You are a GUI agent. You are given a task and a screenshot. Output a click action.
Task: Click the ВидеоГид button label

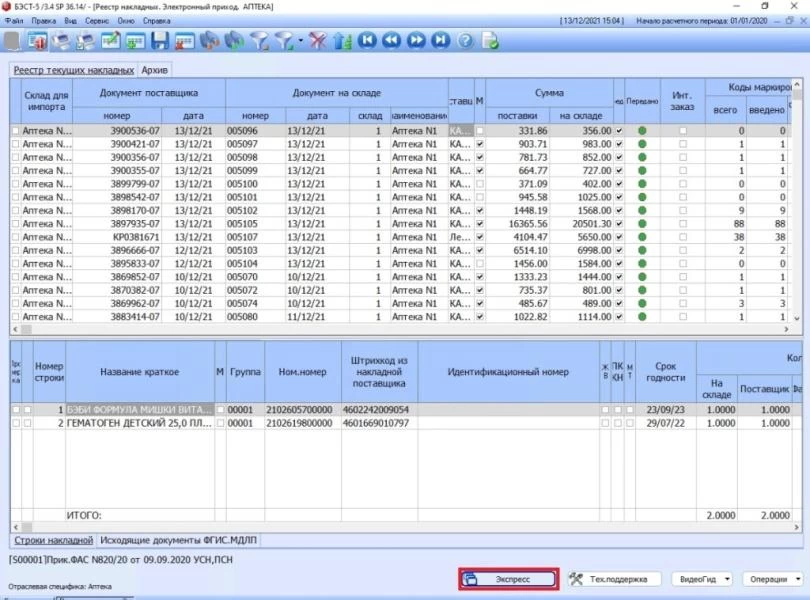698,579
